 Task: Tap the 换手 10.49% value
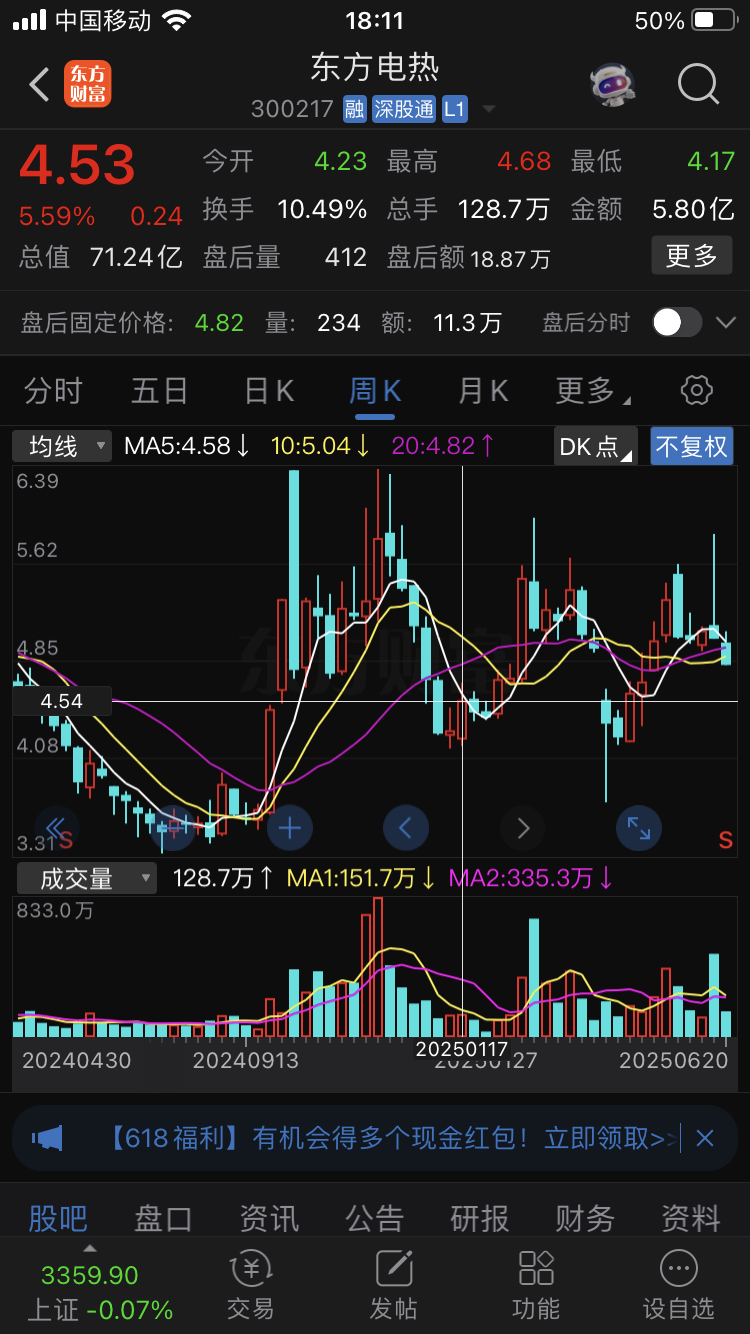click(x=322, y=209)
